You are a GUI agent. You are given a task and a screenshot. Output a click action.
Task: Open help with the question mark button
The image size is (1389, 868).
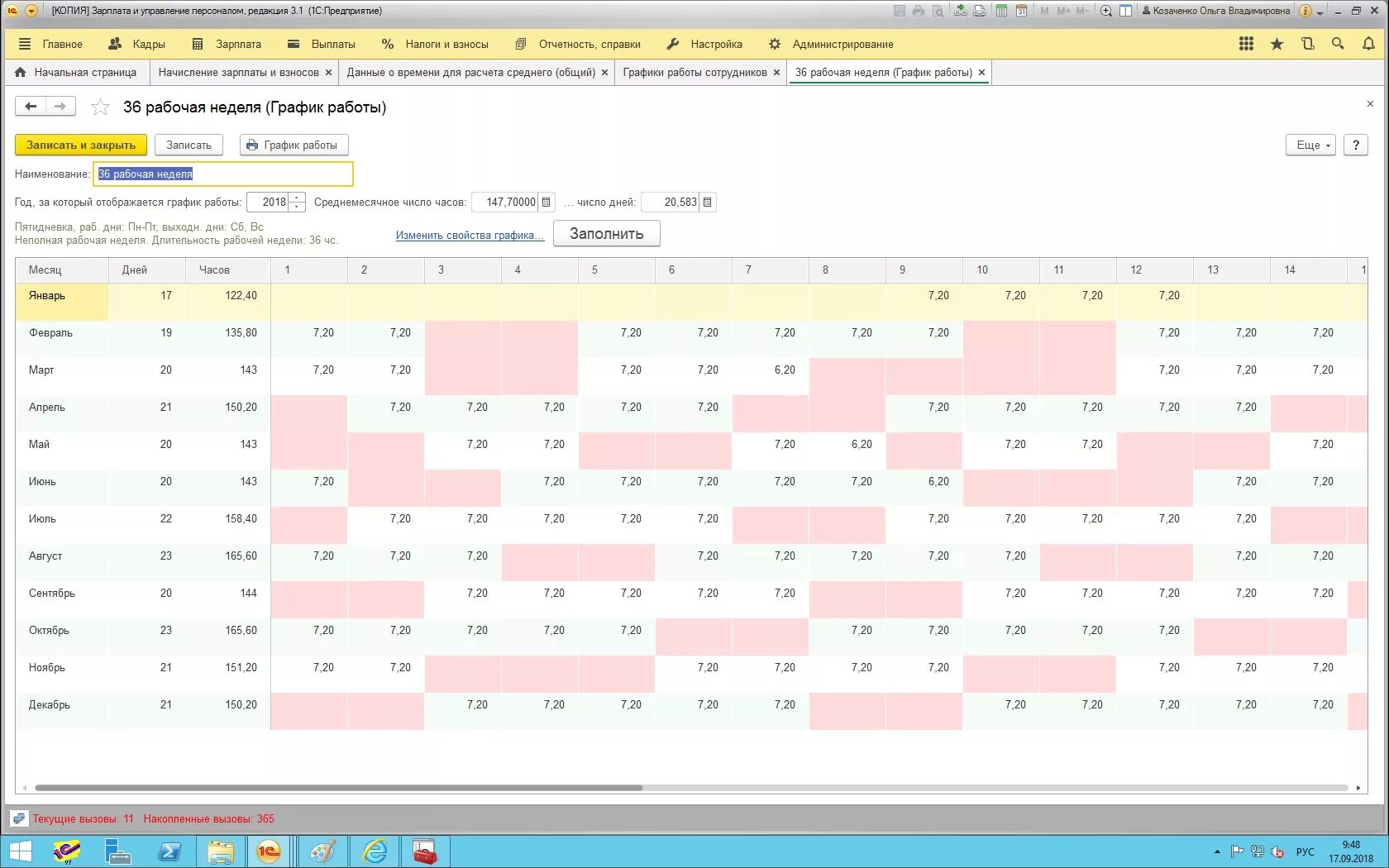pyautogui.click(x=1356, y=145)
